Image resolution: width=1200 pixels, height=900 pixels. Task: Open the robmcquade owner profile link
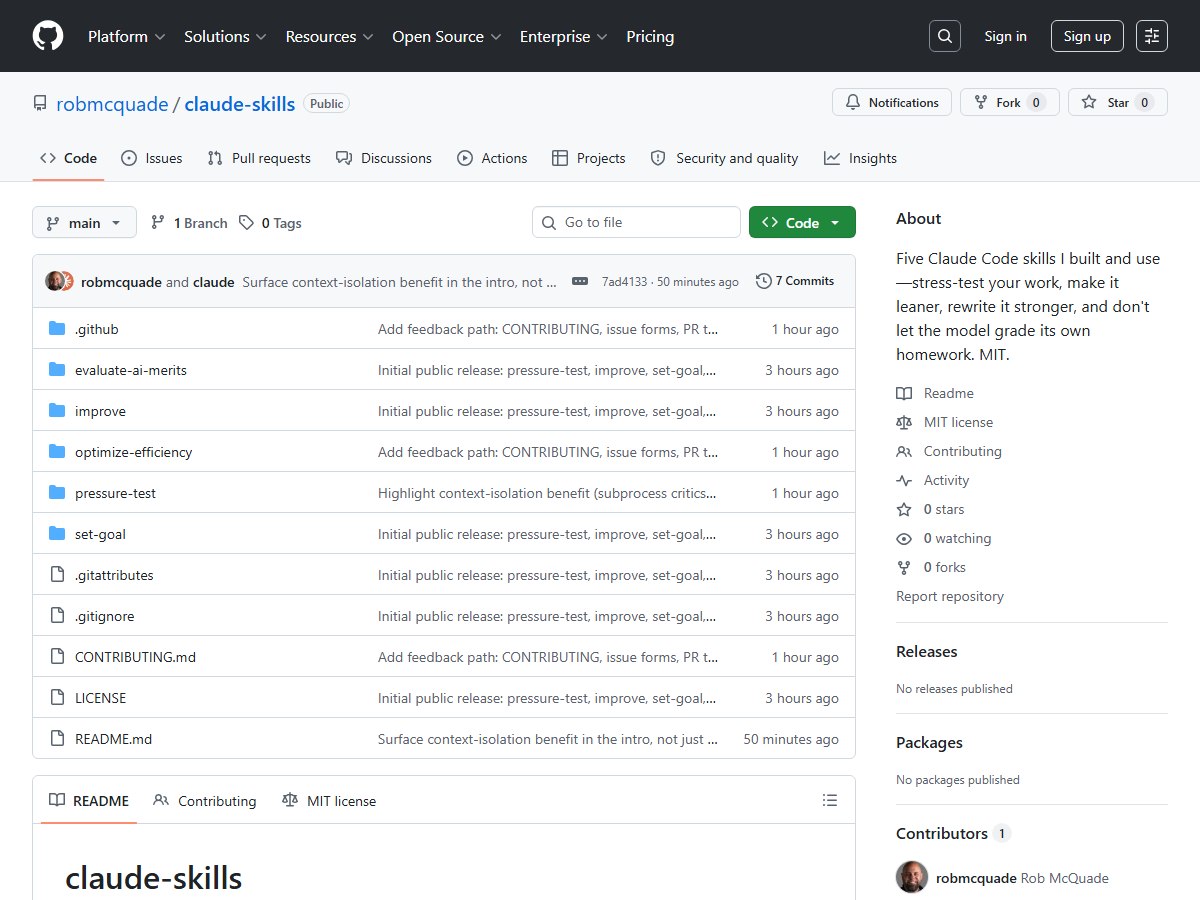112,104
